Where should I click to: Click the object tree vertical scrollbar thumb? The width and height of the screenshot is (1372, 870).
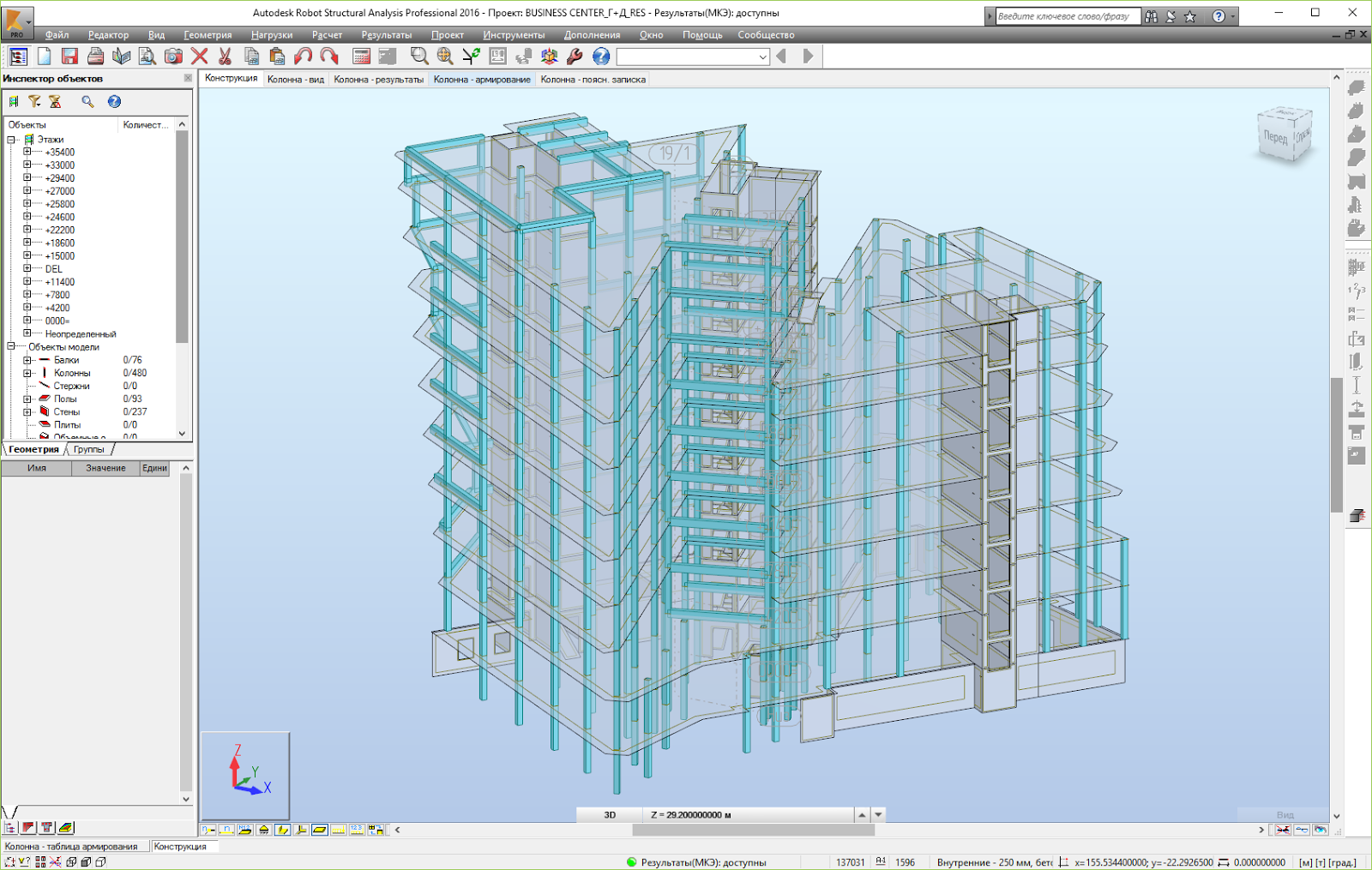coord(182,237)
